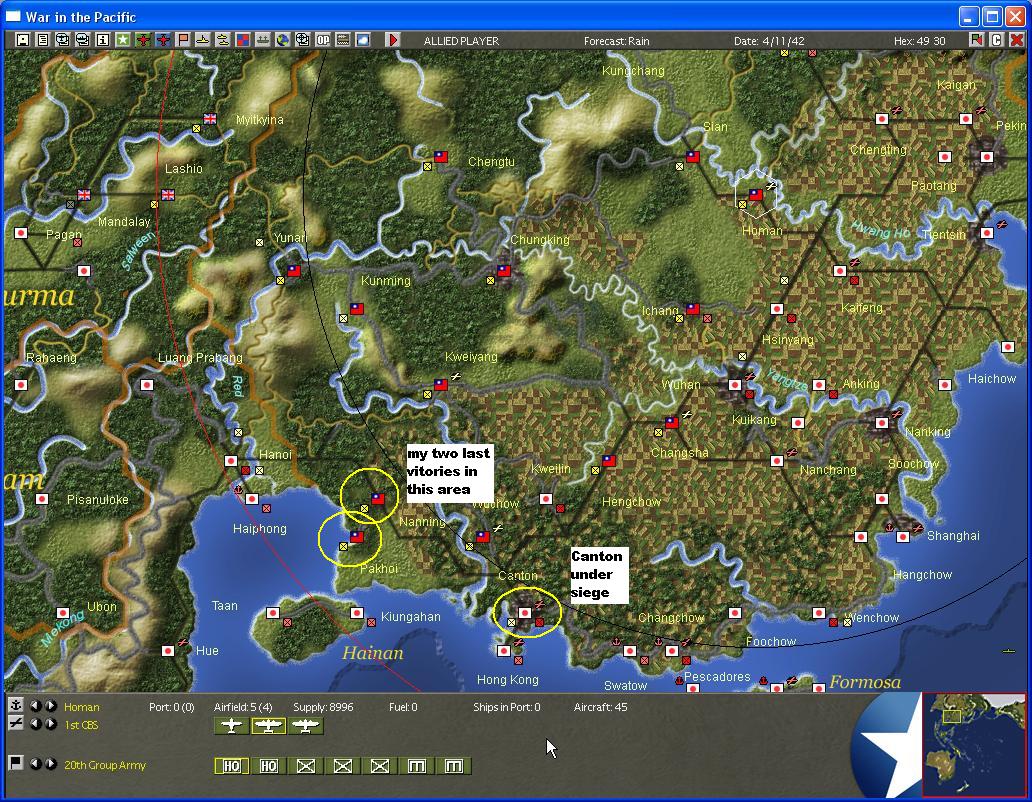This screenshot has height=802, width=1032.
Task: Click the 'Aircraft: 45' value
Action: pyautogui.click(x=600, y=707)
